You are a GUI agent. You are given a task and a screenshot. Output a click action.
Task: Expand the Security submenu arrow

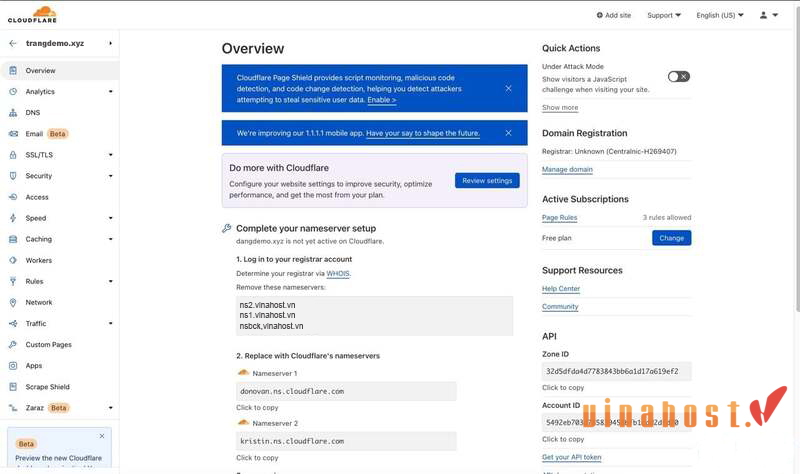[x=111, y=176]
